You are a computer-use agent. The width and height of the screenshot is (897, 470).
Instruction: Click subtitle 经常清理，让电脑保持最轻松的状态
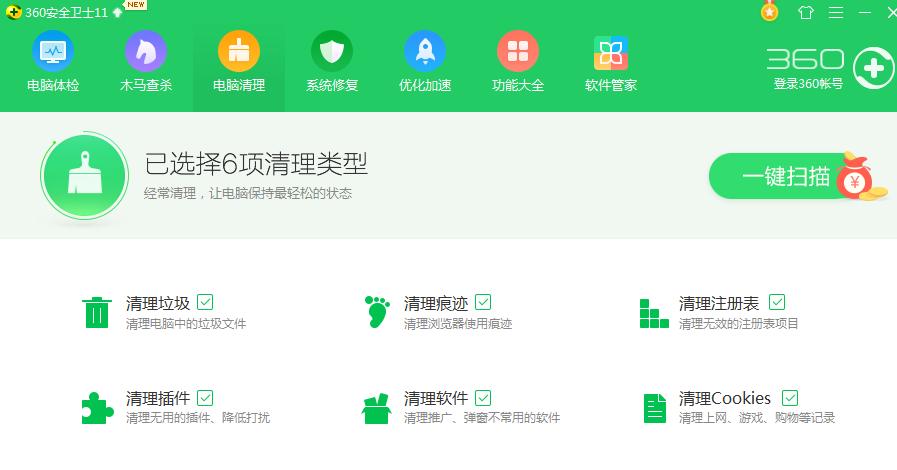click(x=248, y=193)
